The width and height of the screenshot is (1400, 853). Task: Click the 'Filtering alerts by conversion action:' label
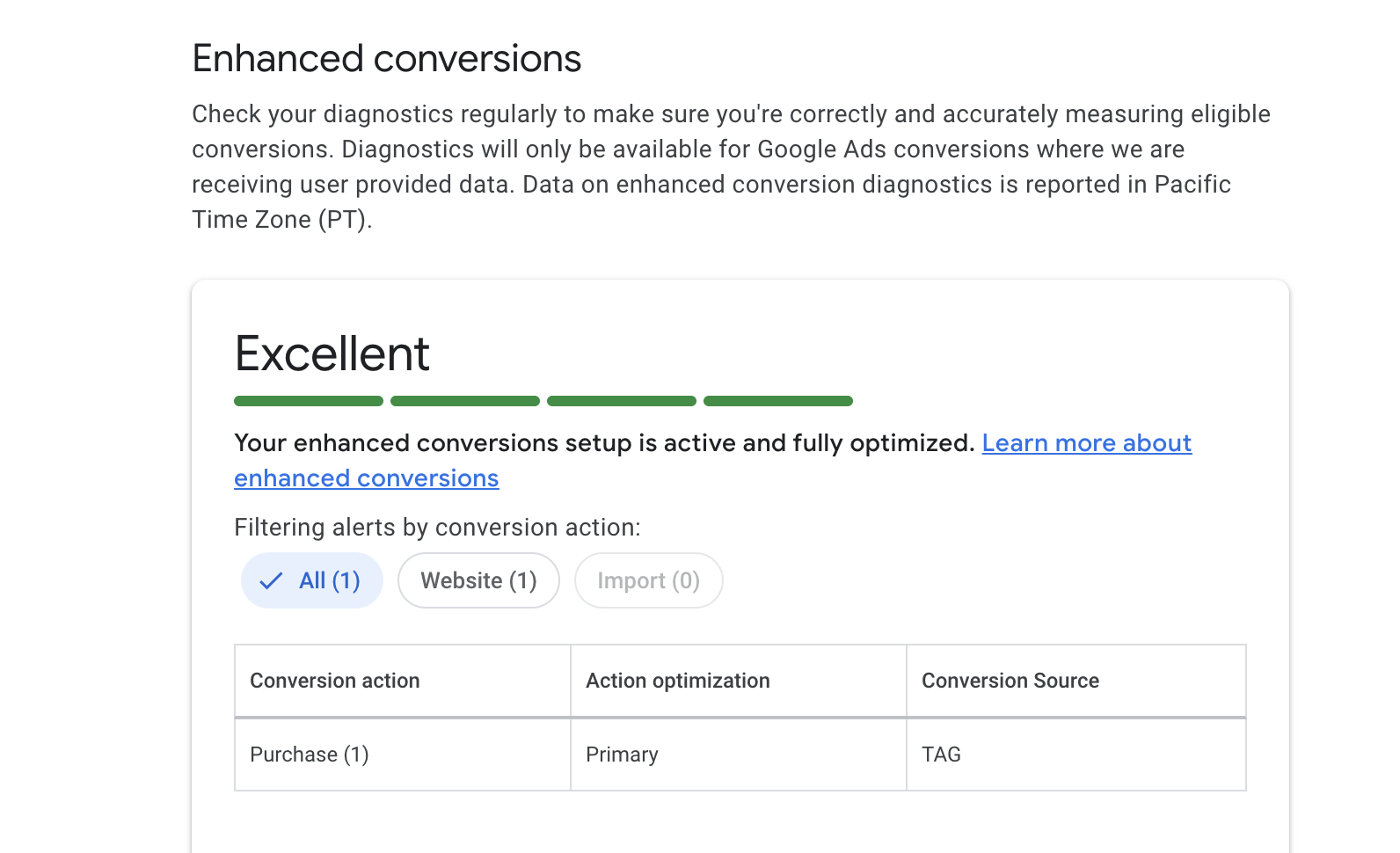[438, 528]
